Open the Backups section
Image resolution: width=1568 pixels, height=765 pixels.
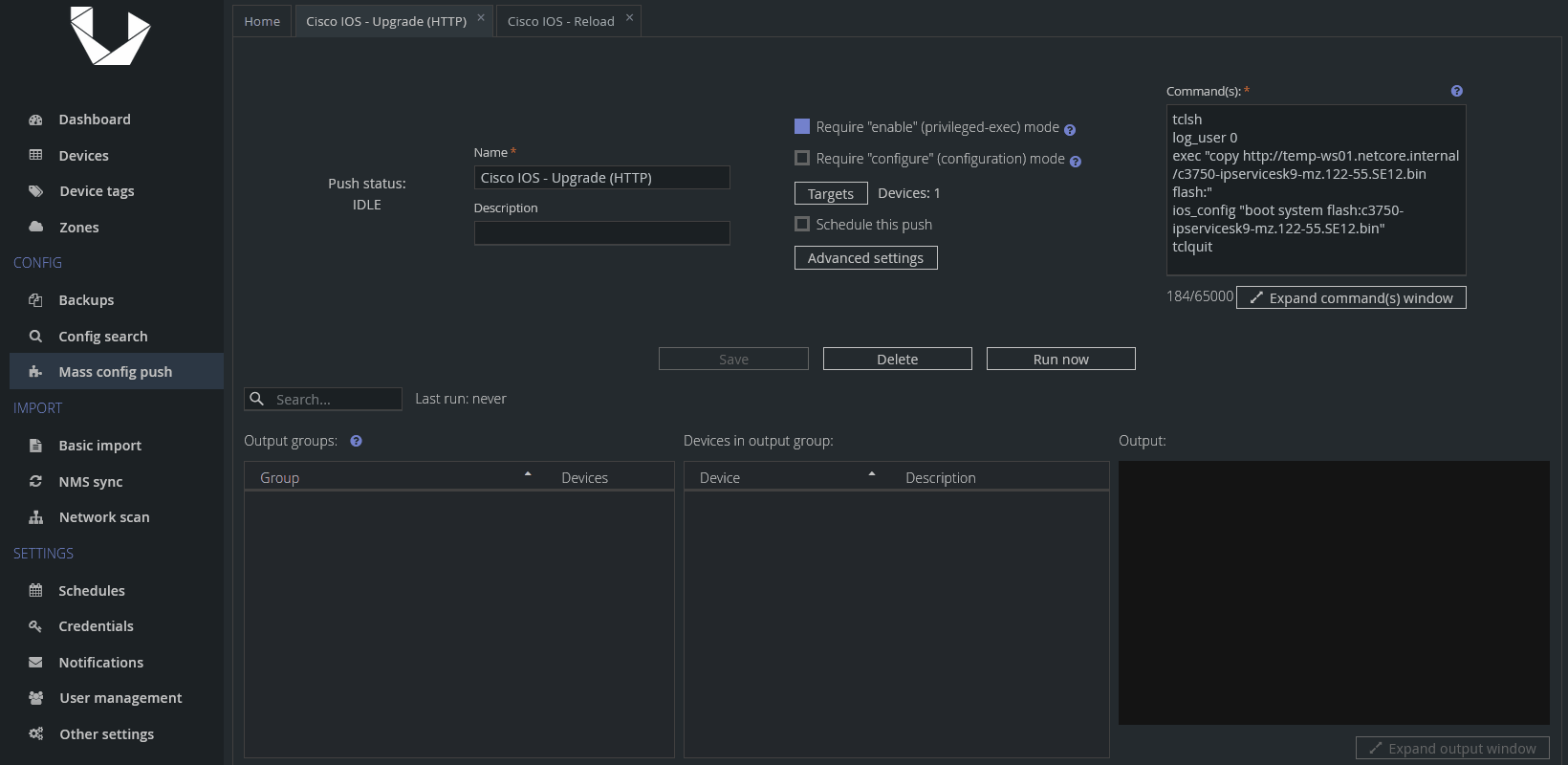coord(86,300)
